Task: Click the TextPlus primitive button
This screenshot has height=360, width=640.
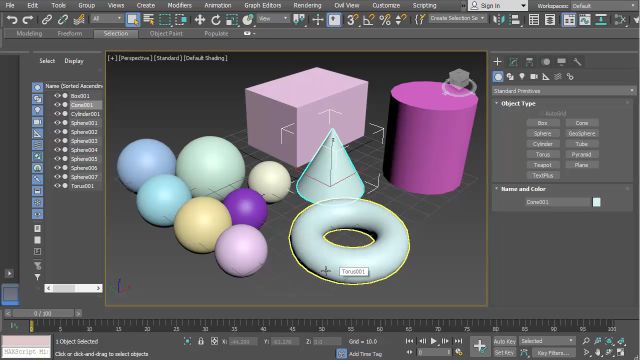Action: pos(542,176)
